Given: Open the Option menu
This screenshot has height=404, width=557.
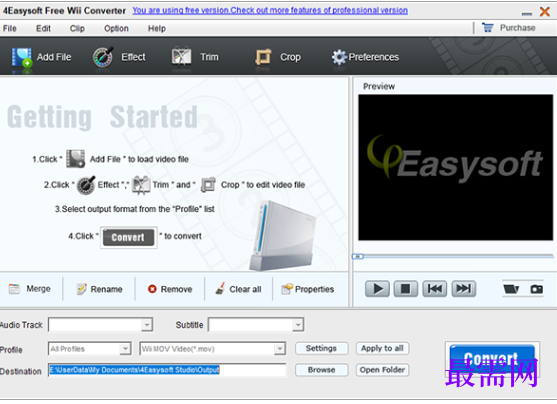Looking at the screenshot, I should (116, 28).
